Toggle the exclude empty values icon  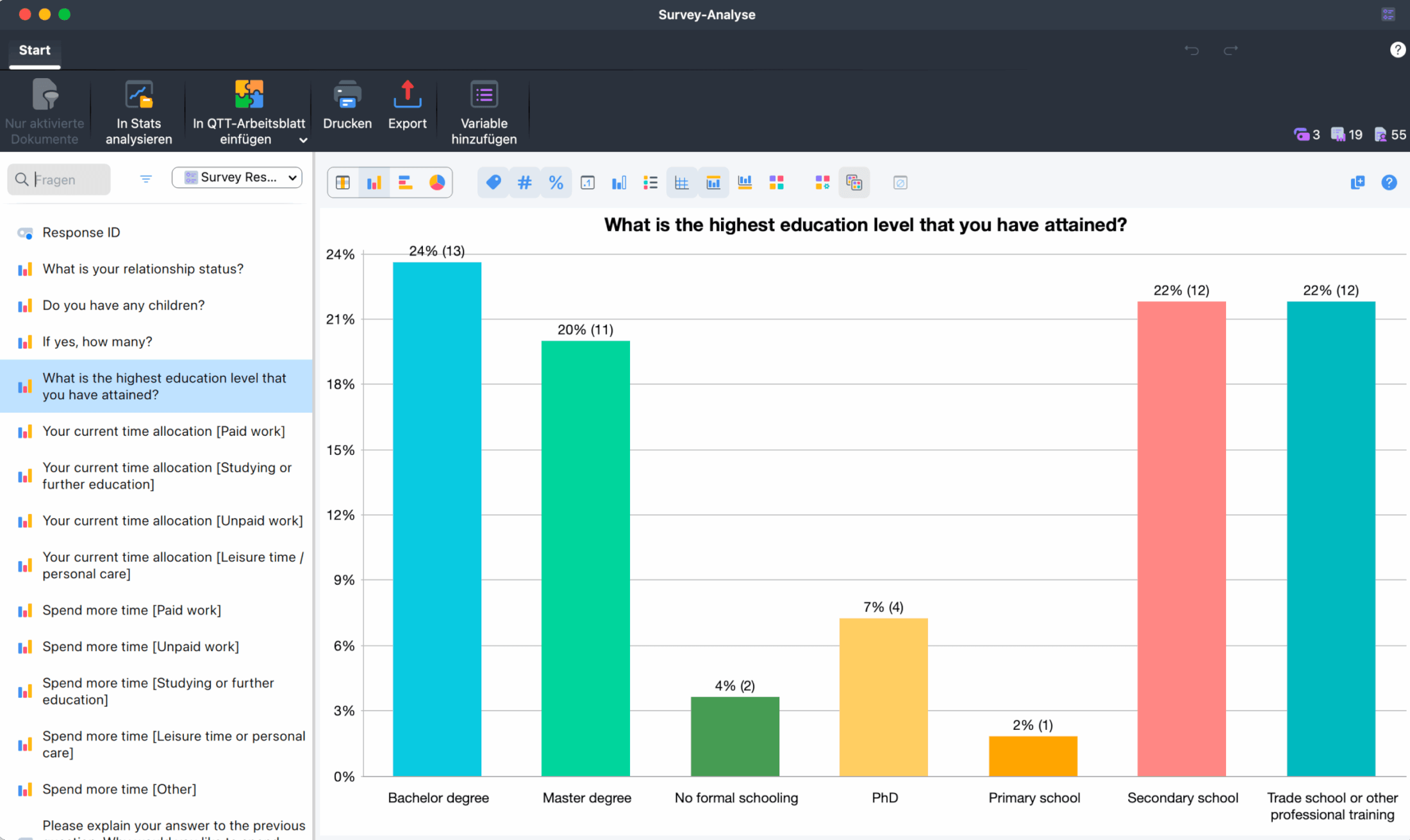coord(900,182)
